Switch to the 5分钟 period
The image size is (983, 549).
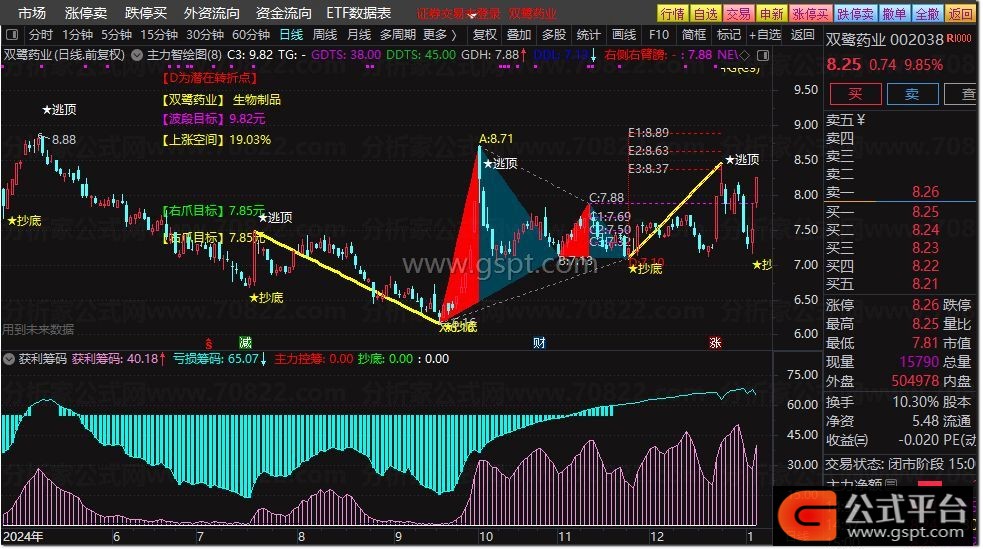click(x=117, y=34)
